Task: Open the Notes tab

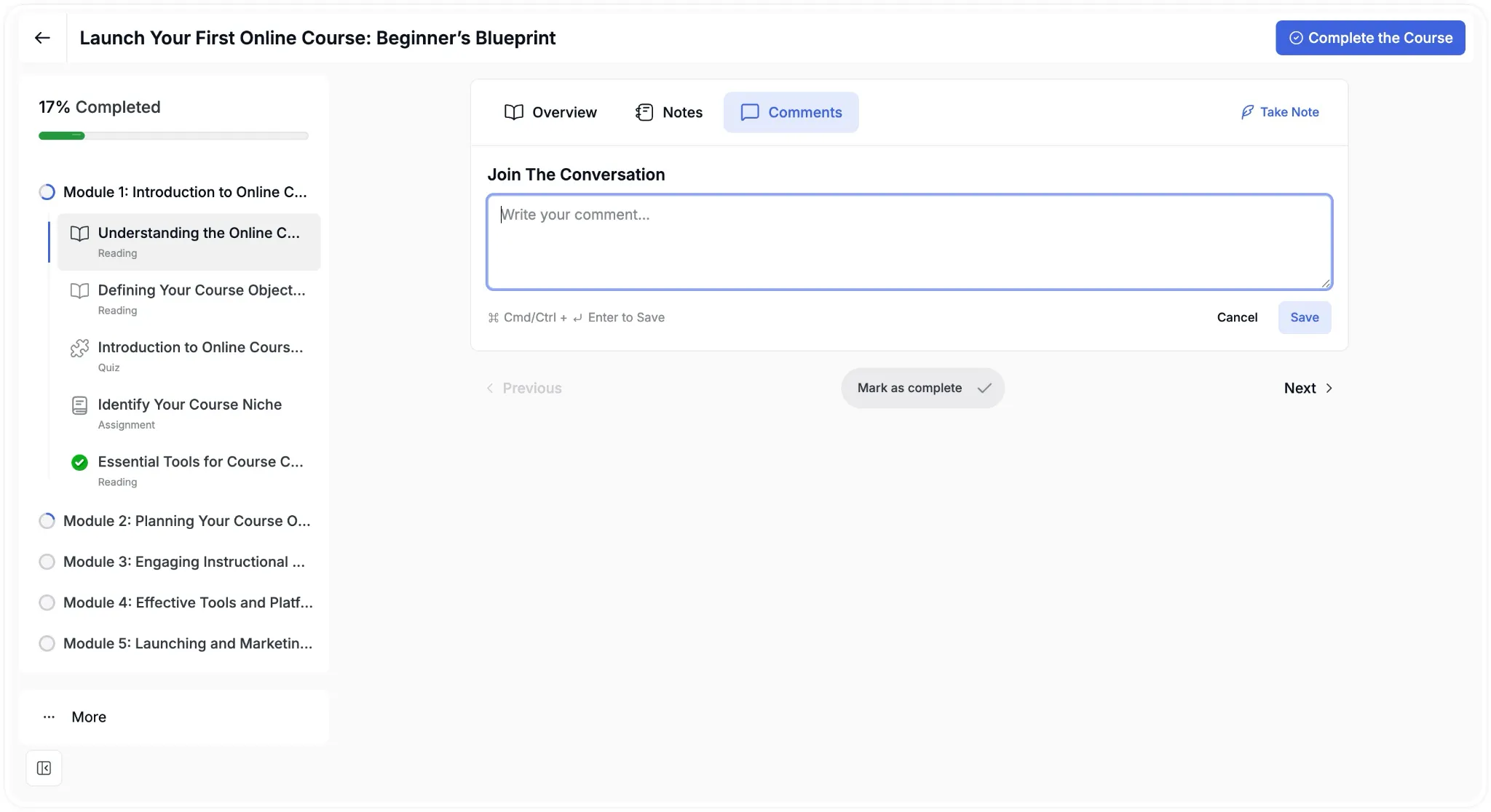Action: point(668,112)
